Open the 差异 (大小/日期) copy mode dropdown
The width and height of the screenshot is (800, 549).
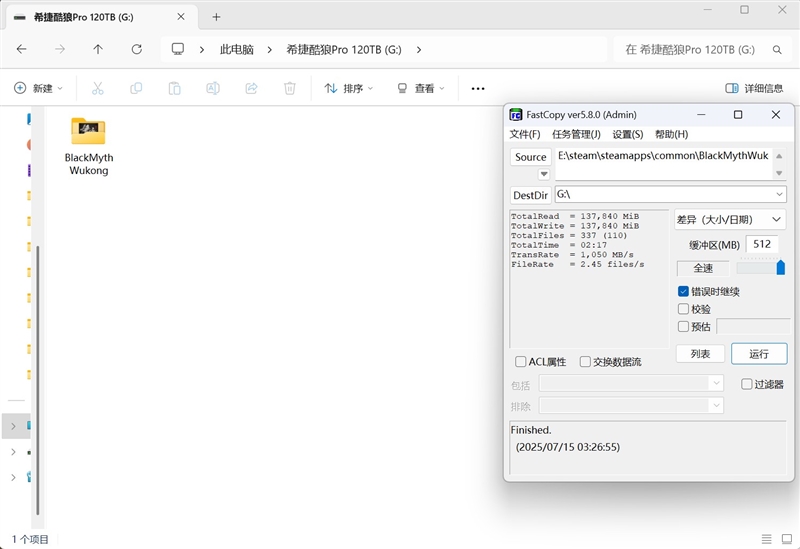click(x=730, y=219)
